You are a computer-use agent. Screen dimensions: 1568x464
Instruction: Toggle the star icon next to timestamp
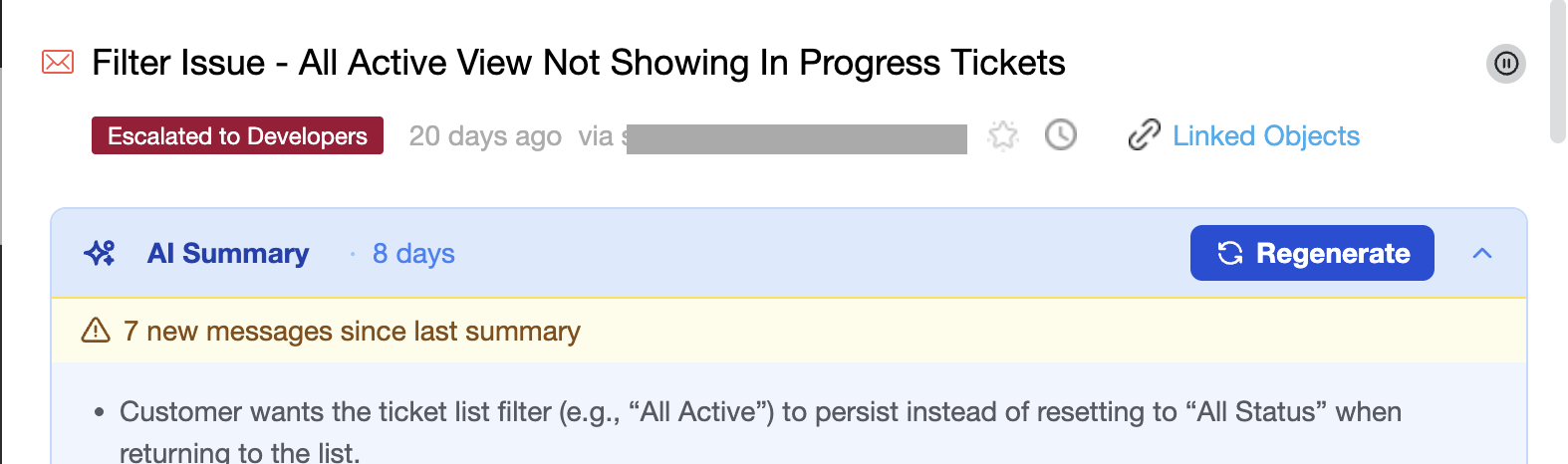coord(1003,135)
